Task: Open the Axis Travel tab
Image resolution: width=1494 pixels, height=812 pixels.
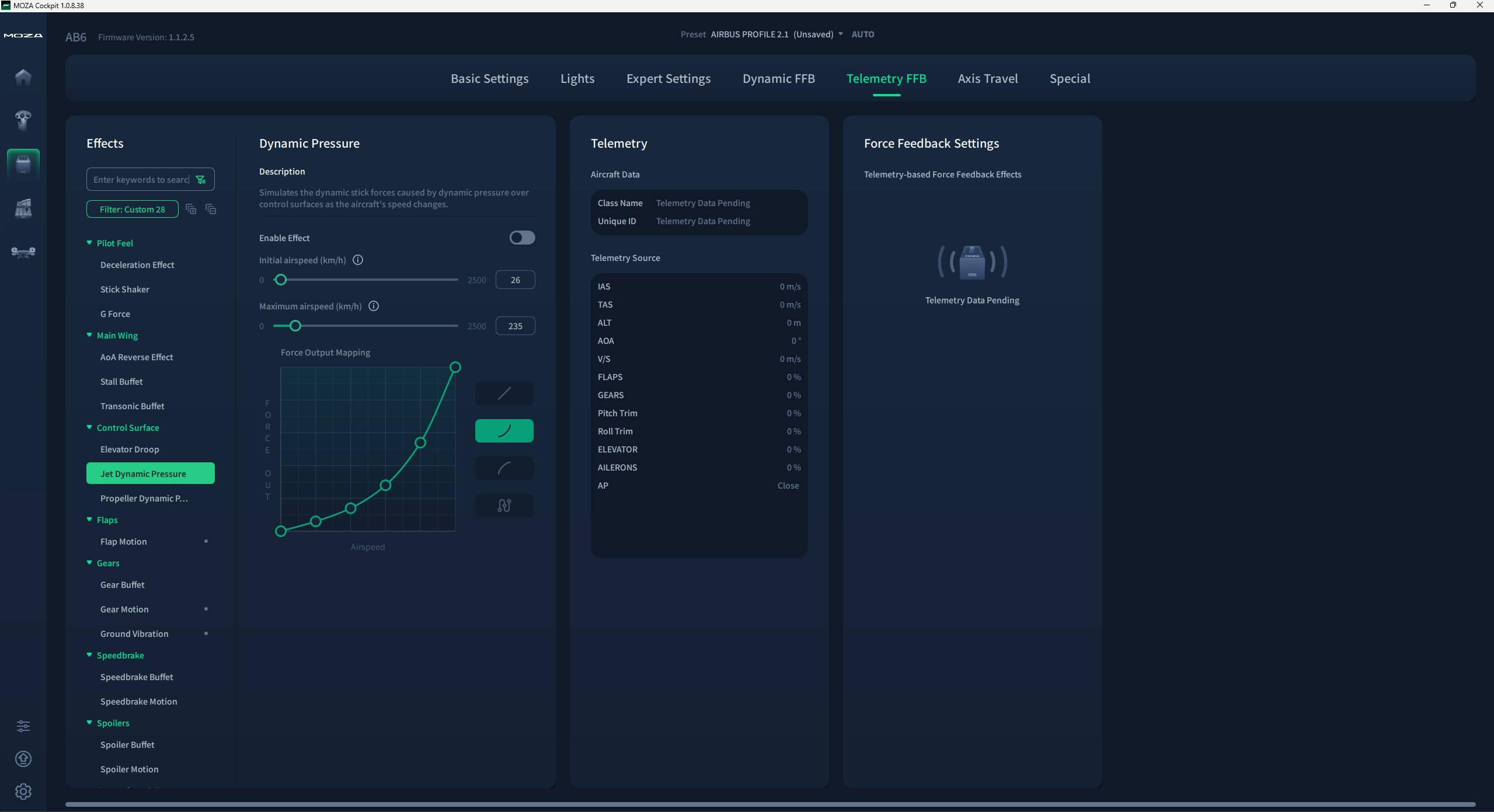Action: click(x=987, y=78)
